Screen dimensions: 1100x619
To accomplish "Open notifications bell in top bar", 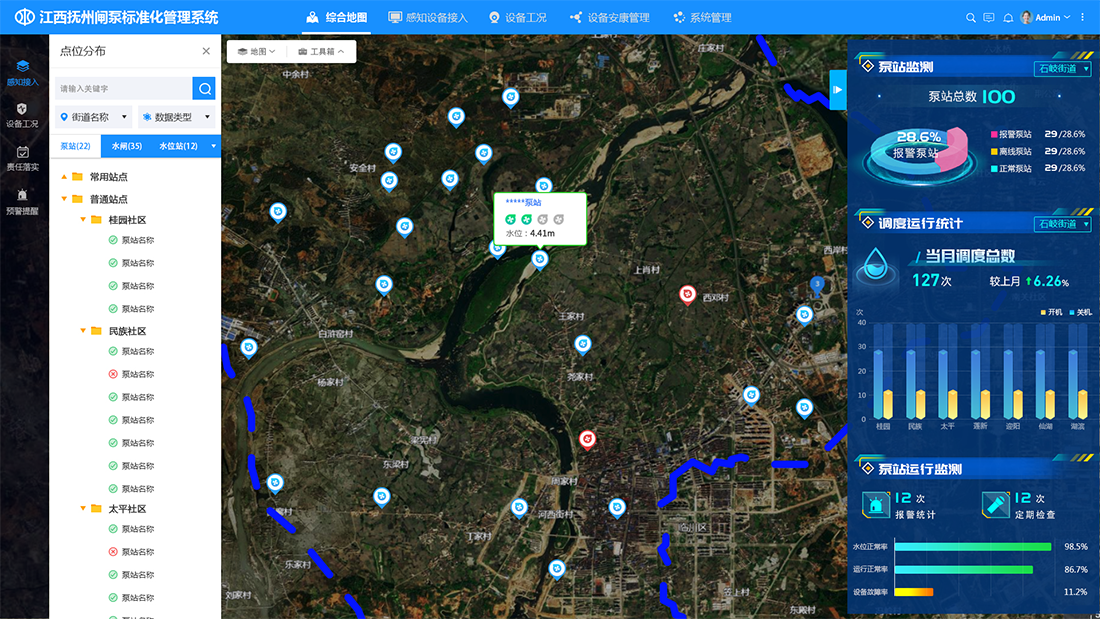I will pyautogui.click(x=1008, y=18).
